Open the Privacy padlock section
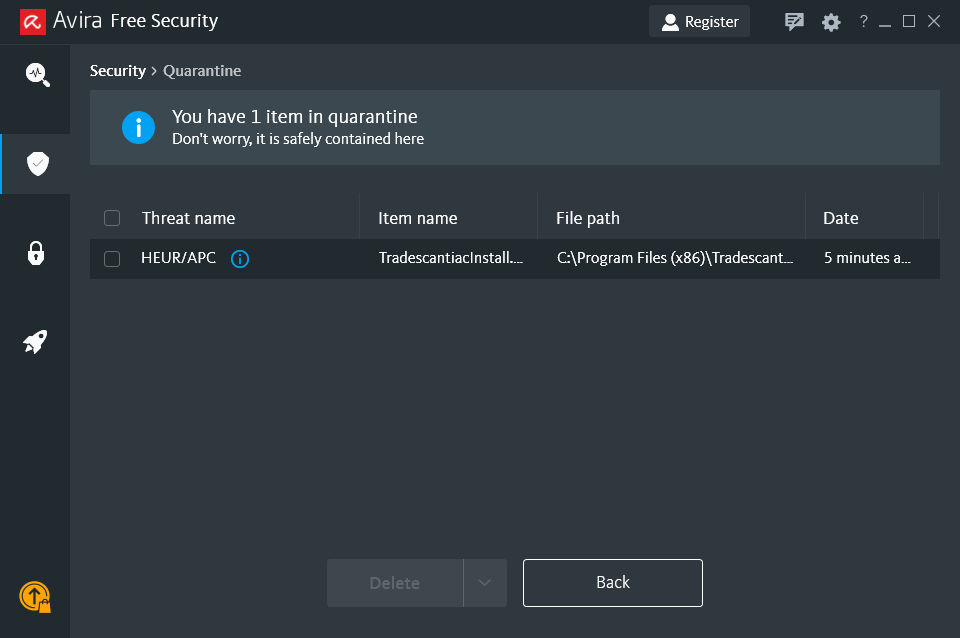 tap(36, 253)
